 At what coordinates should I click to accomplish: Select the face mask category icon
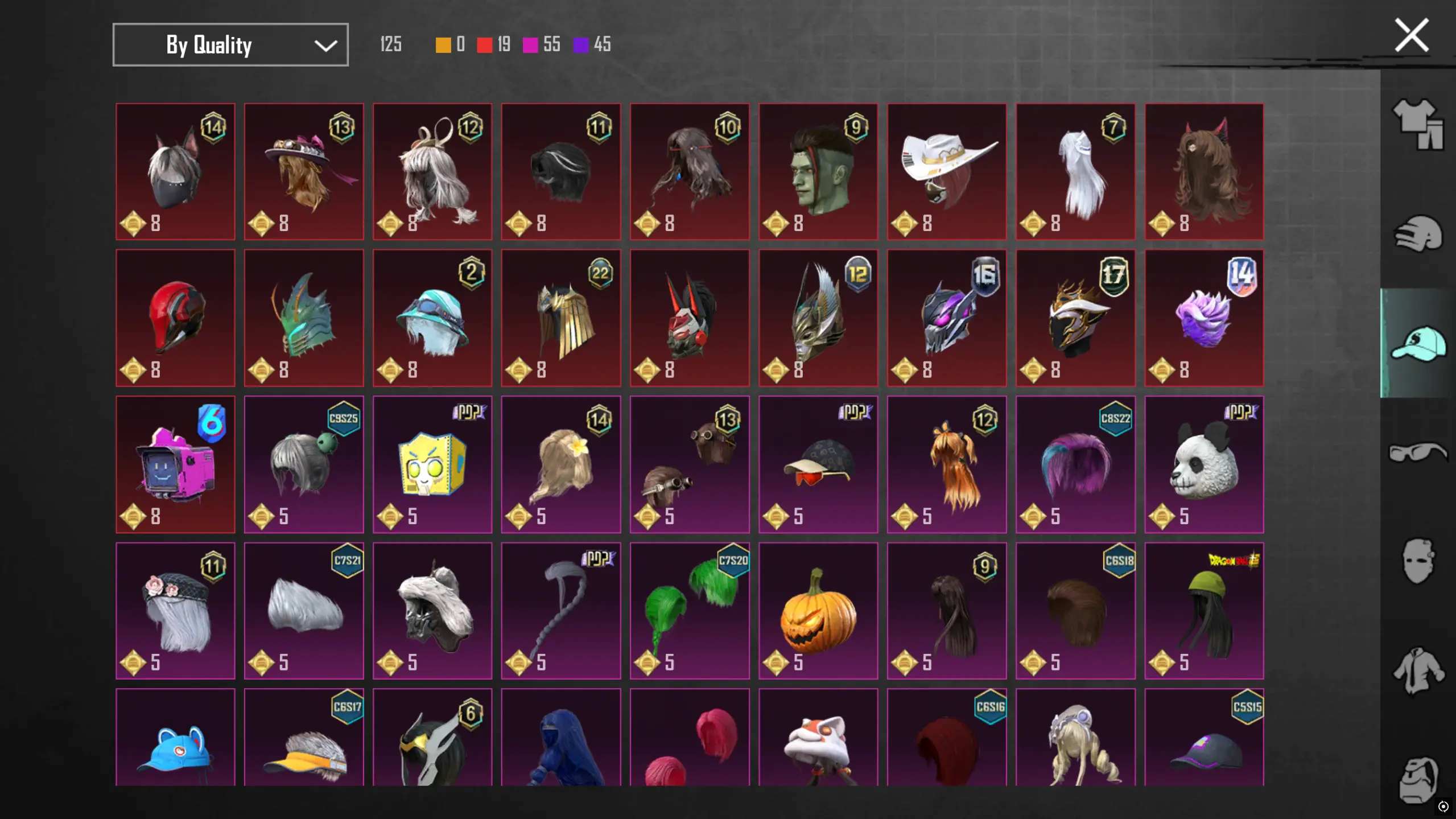click(x=1418, y=561)
